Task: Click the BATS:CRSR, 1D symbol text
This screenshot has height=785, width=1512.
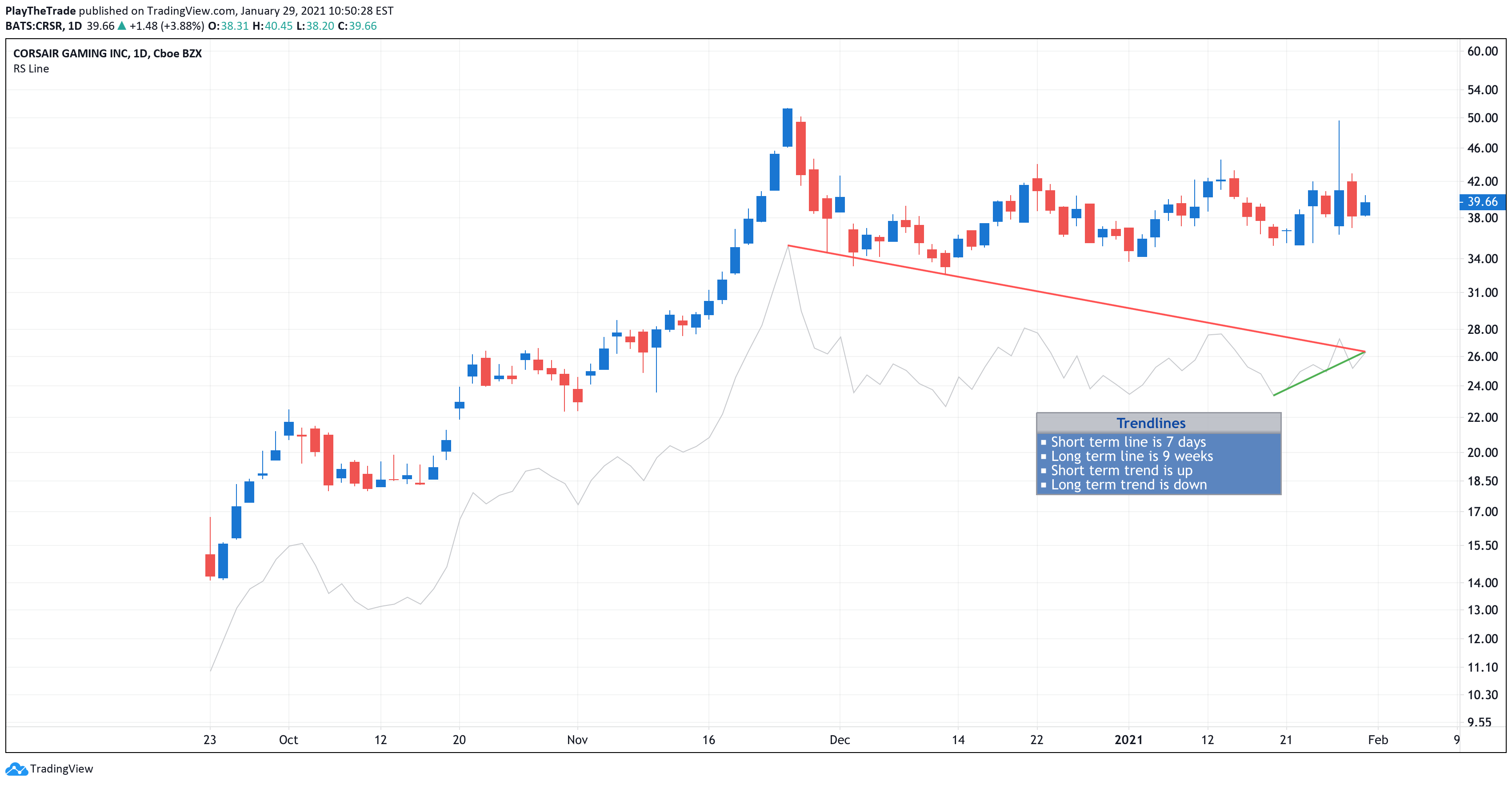Action: 44,26
